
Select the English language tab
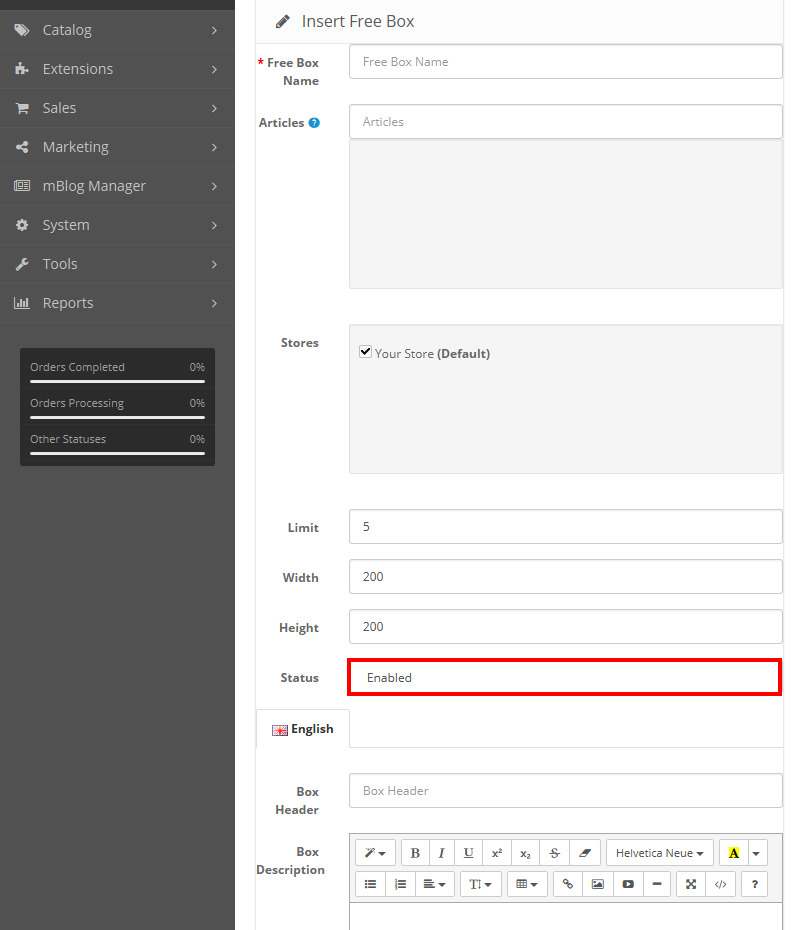pyautogui.click(x=303, y=729)
